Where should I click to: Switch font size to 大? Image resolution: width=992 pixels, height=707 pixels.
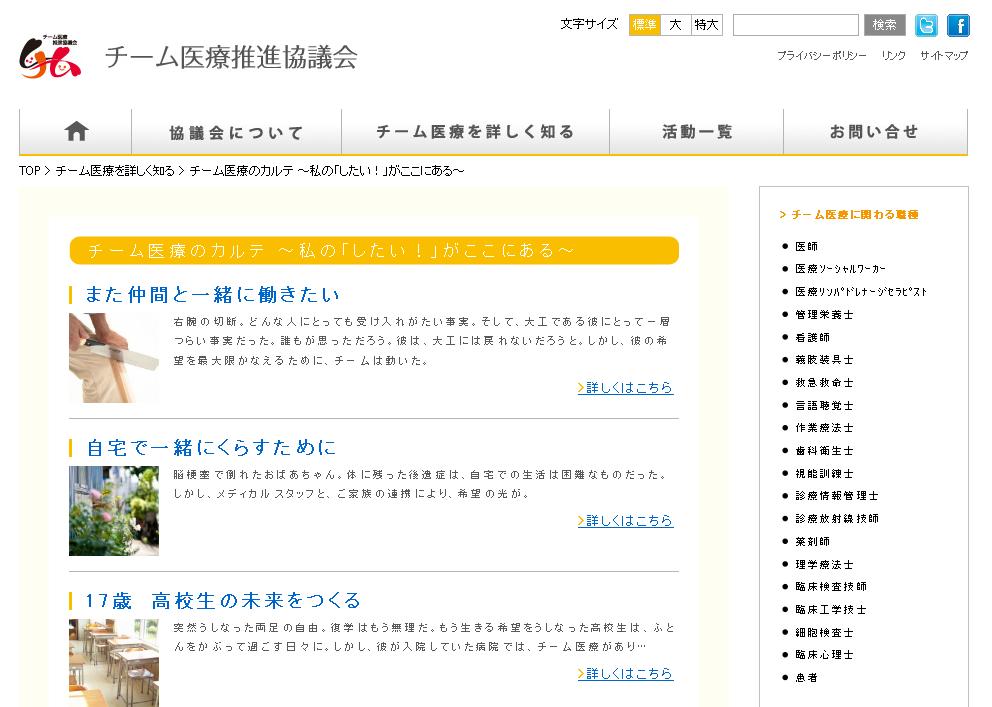coord(675,25)
